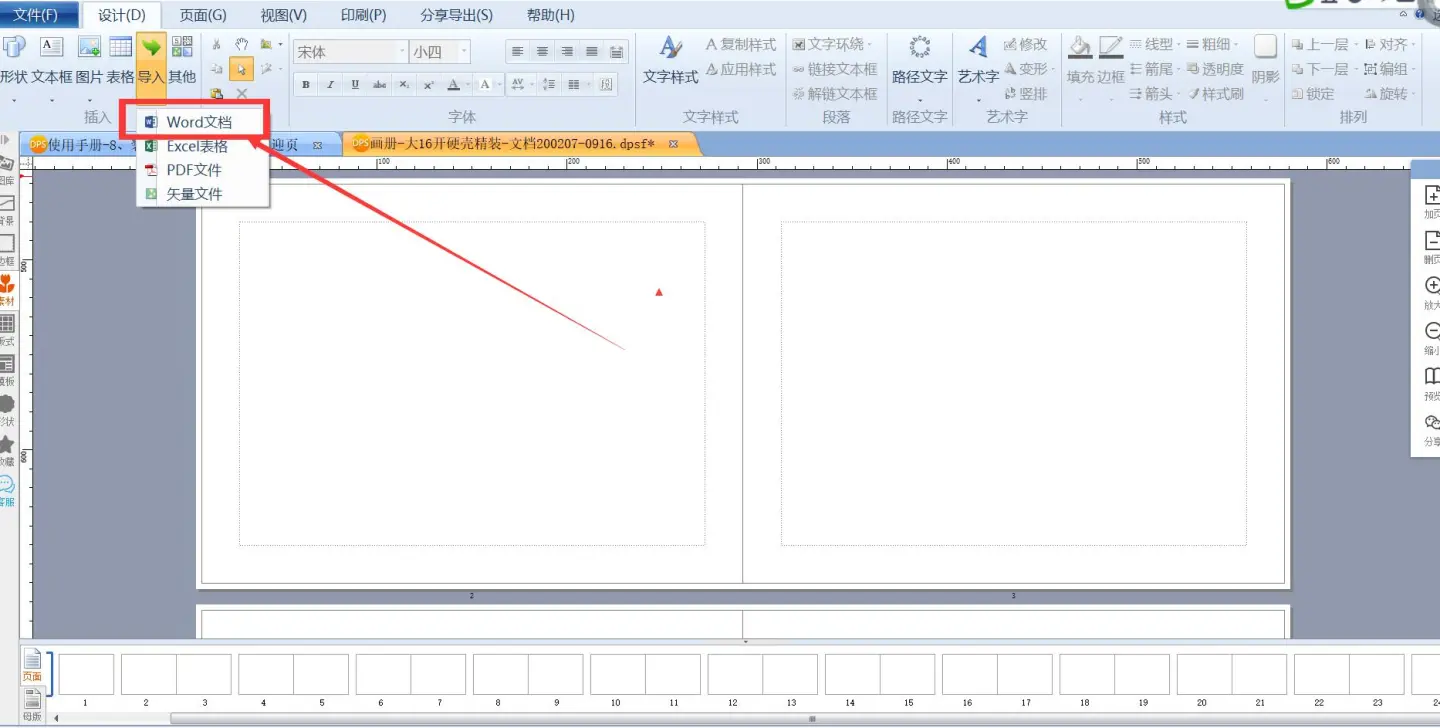Open the 版式 layout sidebar panel

pyautogui.click(x=7, y=330)
